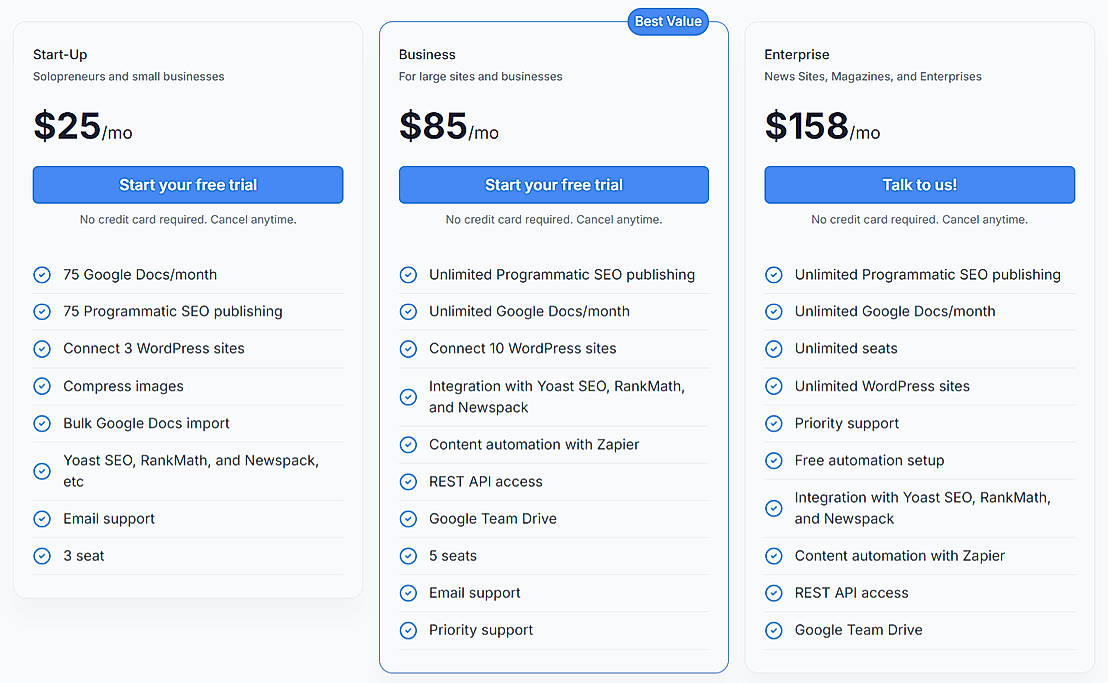Click checkmark beside Business REST API access
Viewport: 1108px width, 683px height.
coord(408,482)
